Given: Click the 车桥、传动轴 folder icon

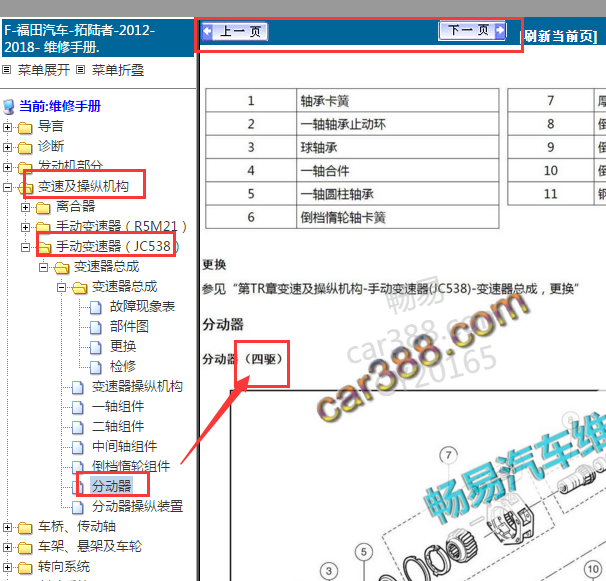Looking at the screenshot, I should click(x=25, y=527).
